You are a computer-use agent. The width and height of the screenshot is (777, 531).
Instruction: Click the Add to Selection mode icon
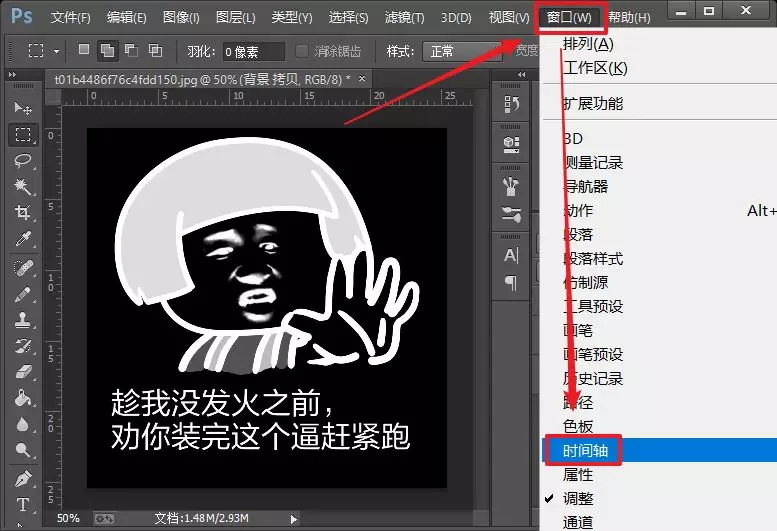[x=108, y=51]
